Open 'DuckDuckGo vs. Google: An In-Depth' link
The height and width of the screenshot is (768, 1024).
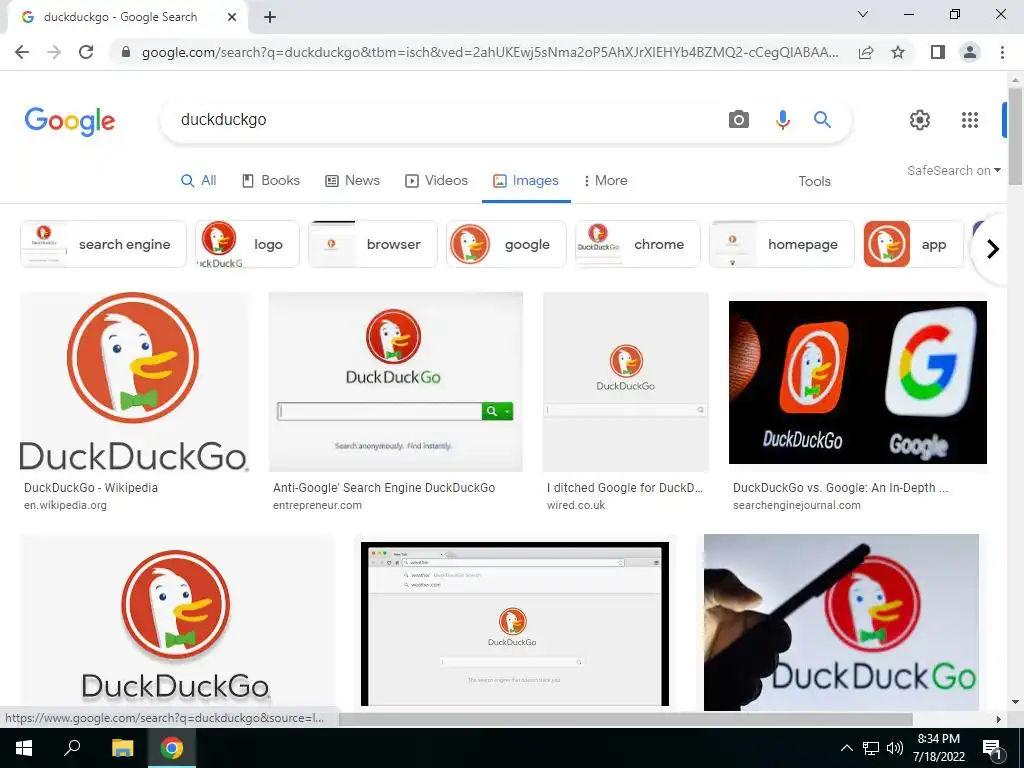840,488
